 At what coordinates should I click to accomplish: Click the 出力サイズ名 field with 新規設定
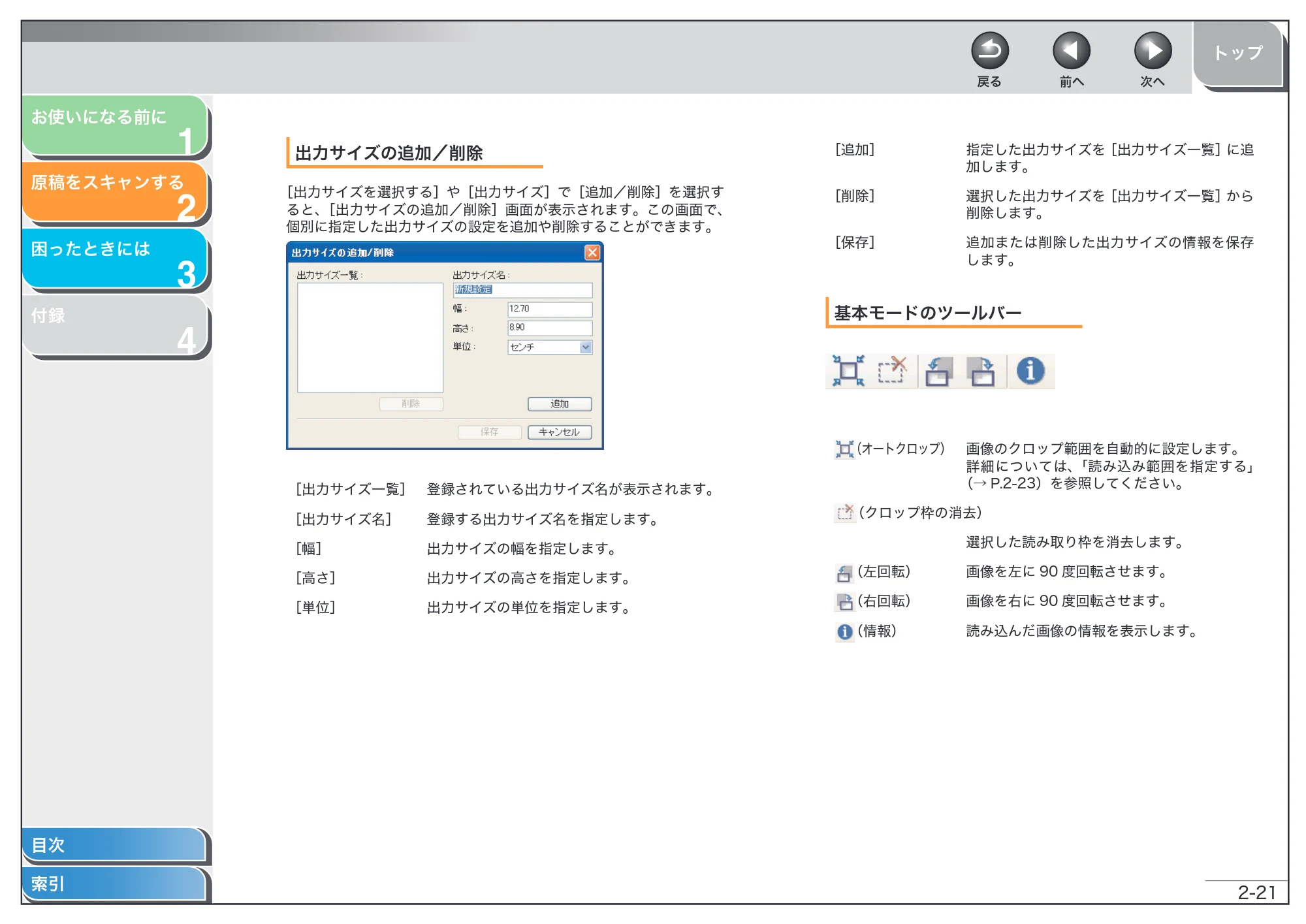[x=522, y=290]
